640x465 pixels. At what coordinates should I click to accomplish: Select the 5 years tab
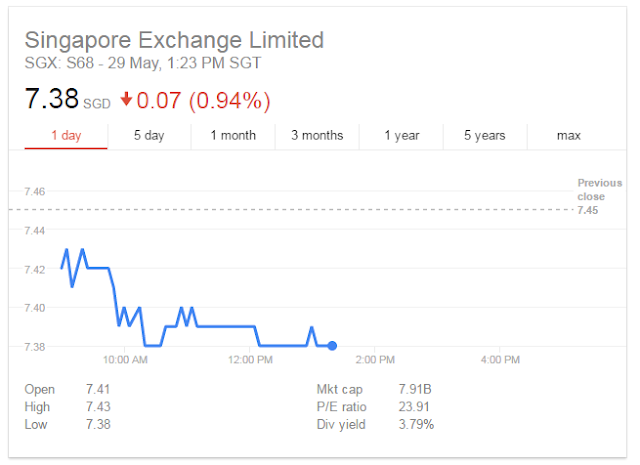(485, 135)
